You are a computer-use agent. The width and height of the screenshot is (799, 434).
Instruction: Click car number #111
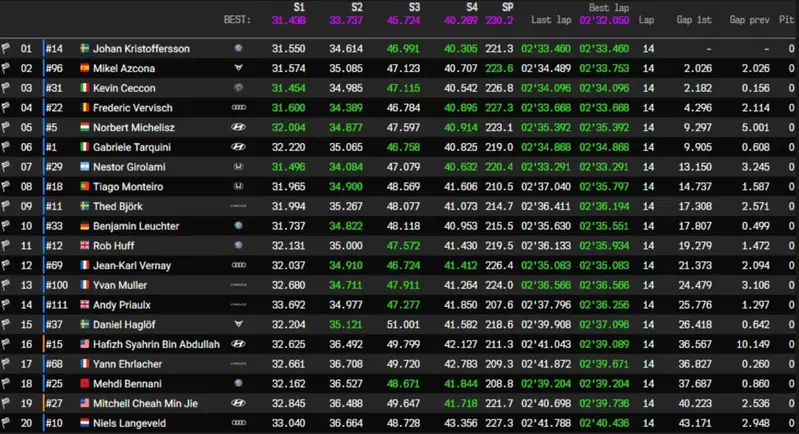point(57,305)
